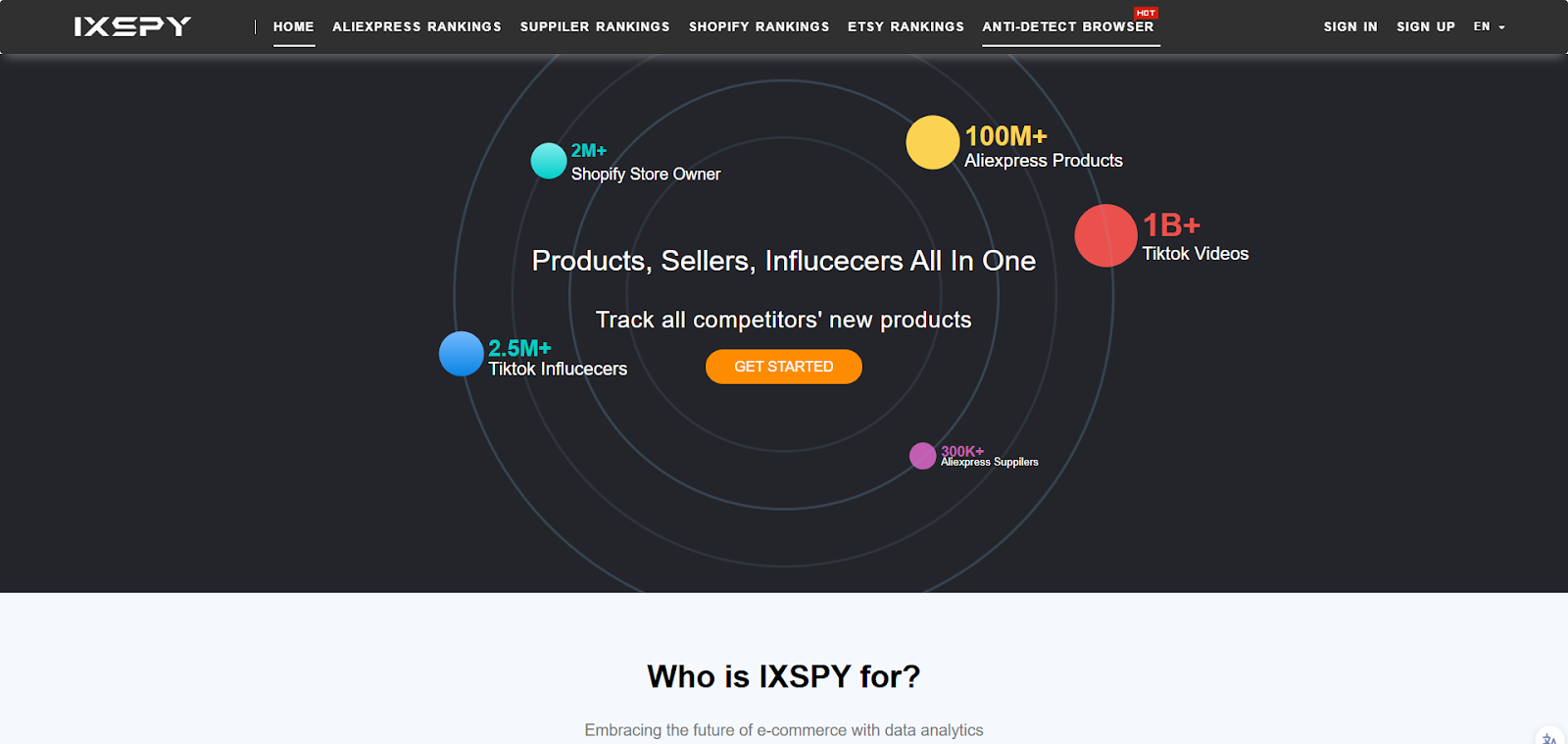Image resolution: width=1568 pixels, height=744 pixels.
Task: Click the Tiktok Videos label
Action: click(1196, 254)
